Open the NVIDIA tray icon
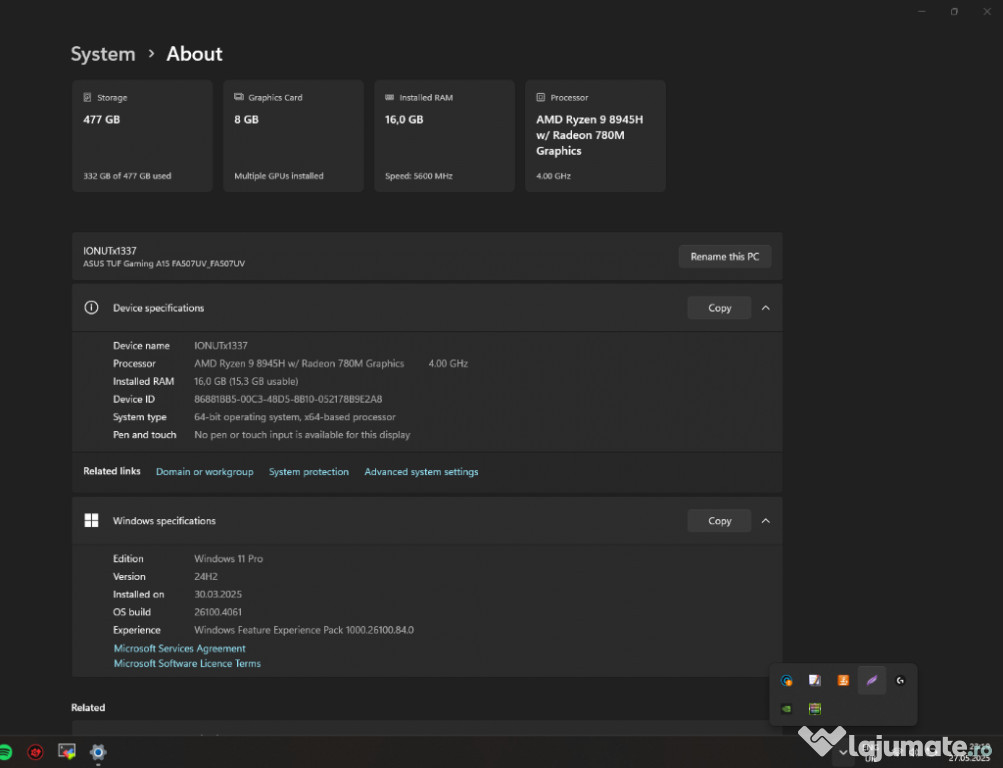 pos(787,709)
